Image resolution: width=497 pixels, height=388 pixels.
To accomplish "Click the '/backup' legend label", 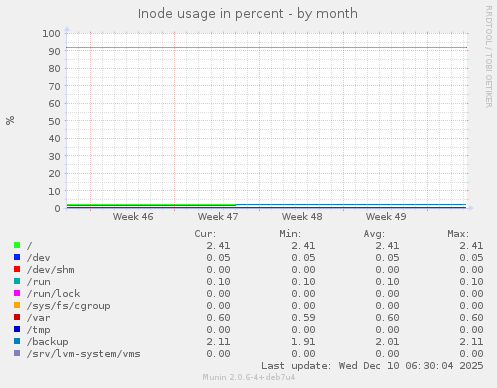I will 48,342.
